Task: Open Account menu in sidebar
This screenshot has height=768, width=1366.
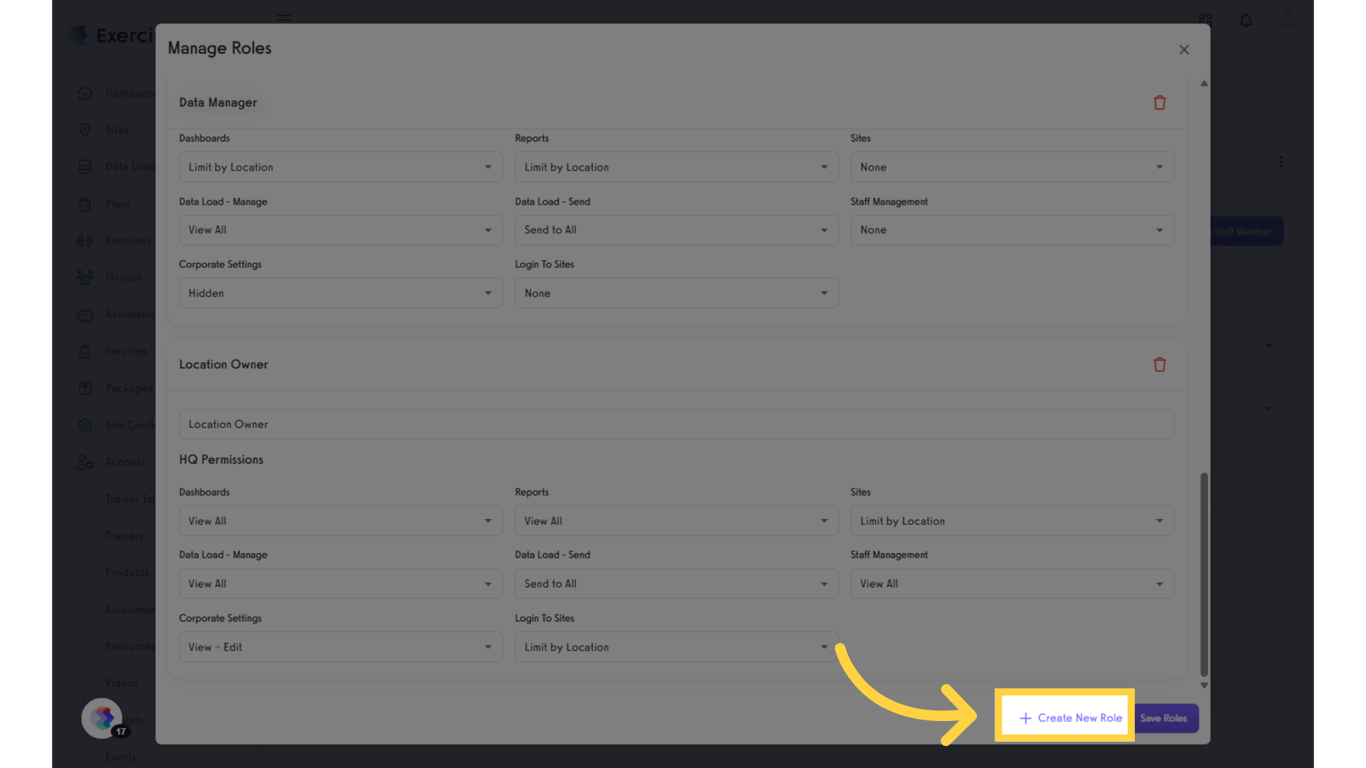Action: click(x=124, y=462)
